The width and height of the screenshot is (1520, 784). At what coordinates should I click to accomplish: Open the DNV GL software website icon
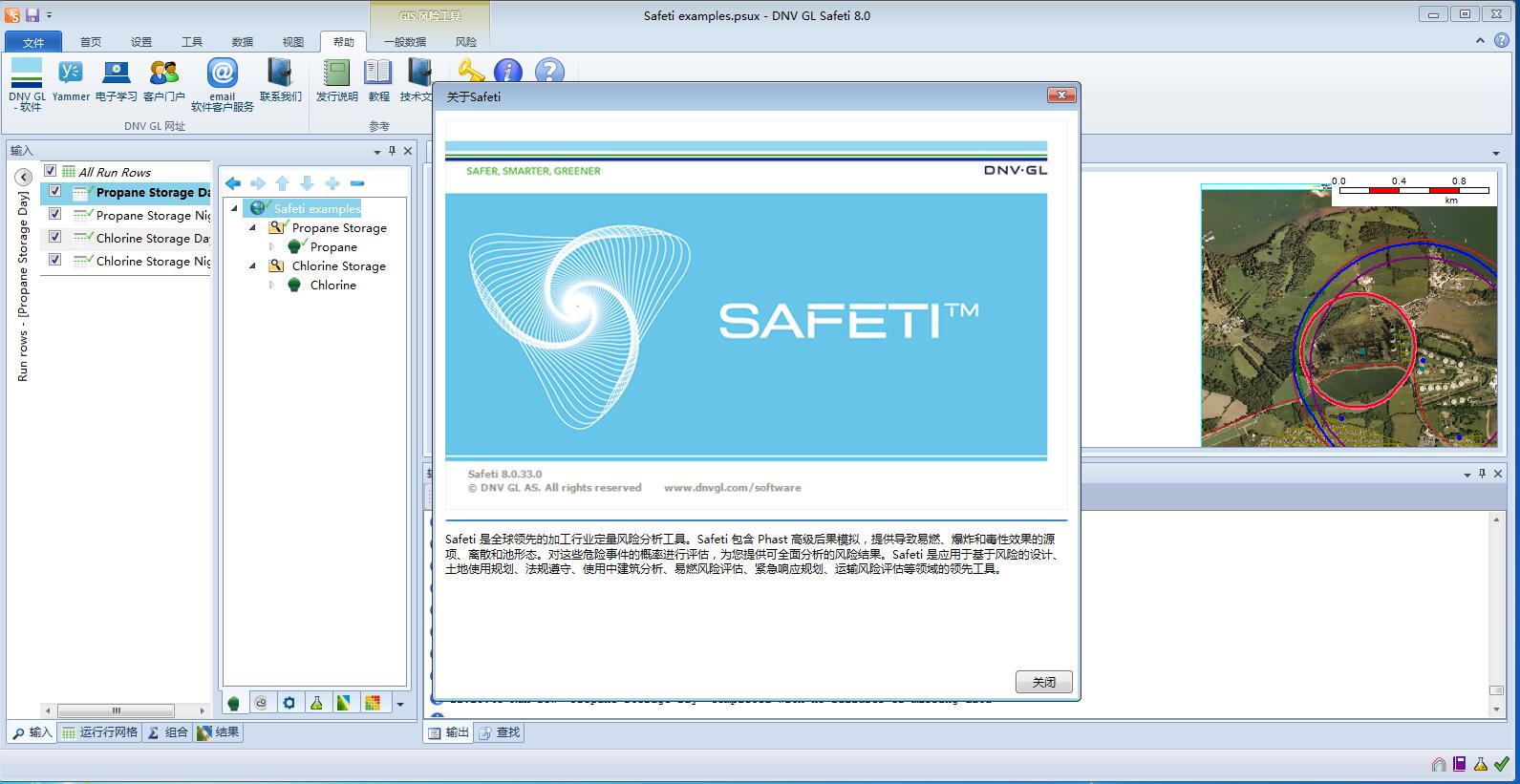coord(27,74)
